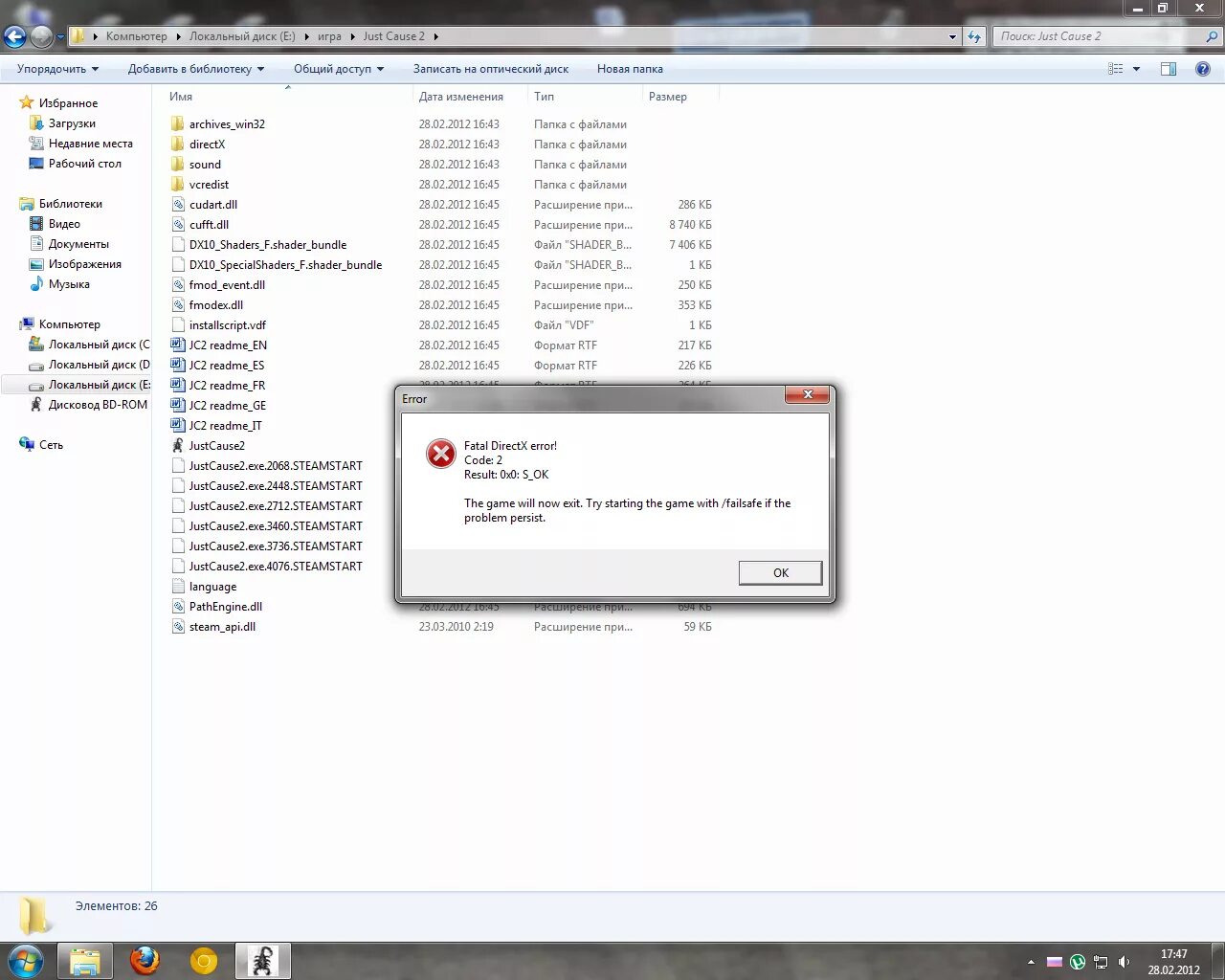Click the change view icon
The width and height of the screenshot is (1225, 980).
point(1116,69)
